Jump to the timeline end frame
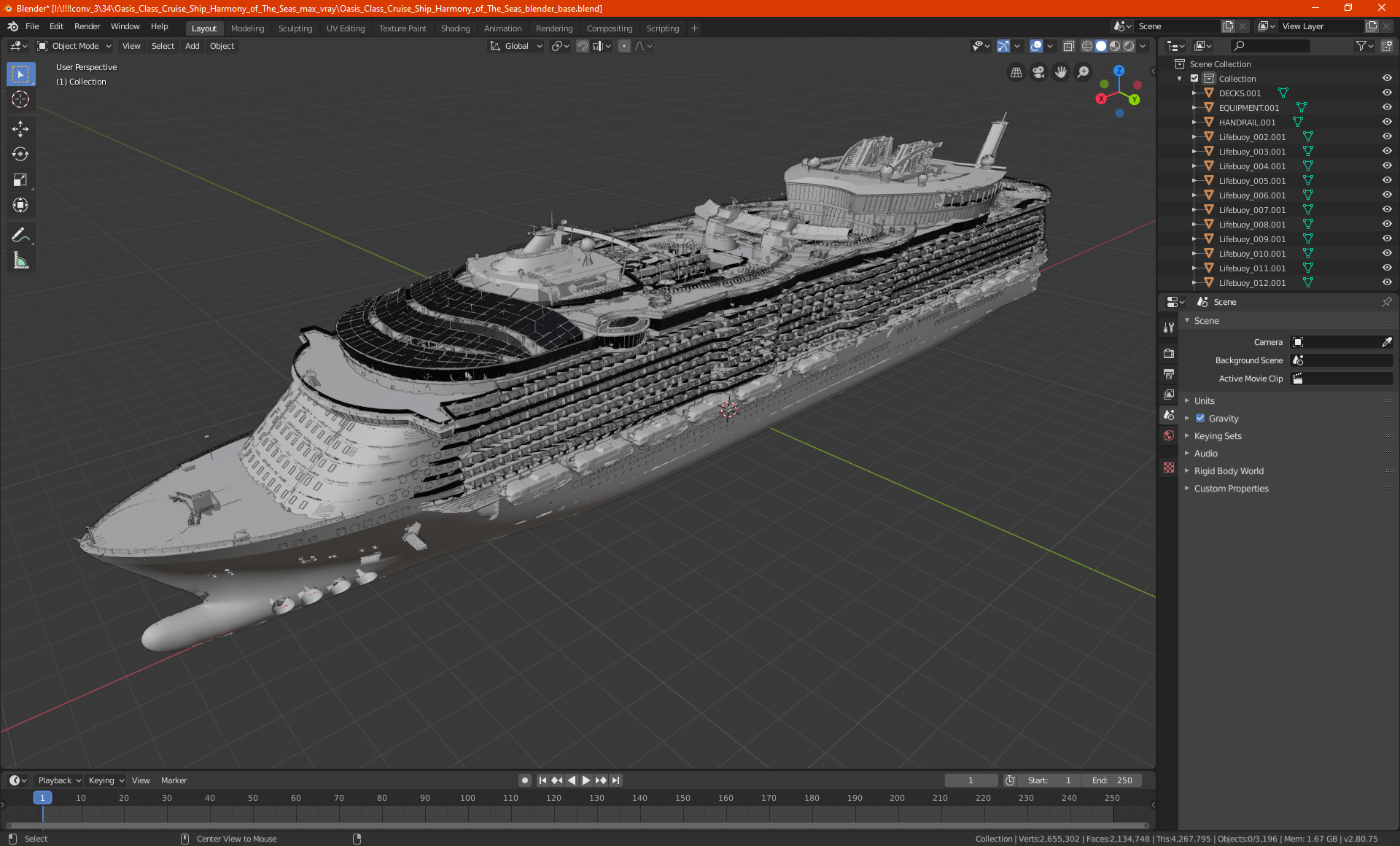Screen dimensions: 1400x846 point(616,780)
